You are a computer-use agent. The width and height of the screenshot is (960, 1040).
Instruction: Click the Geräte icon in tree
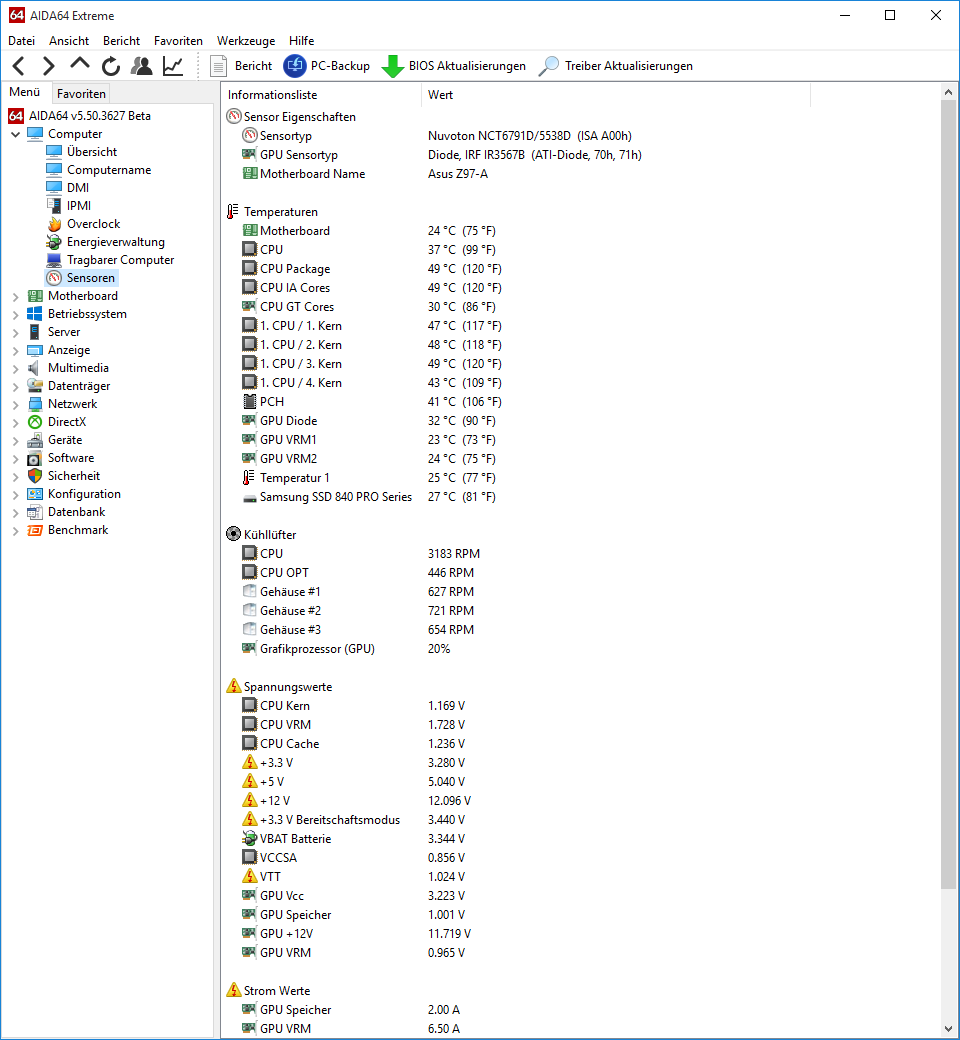35,440
